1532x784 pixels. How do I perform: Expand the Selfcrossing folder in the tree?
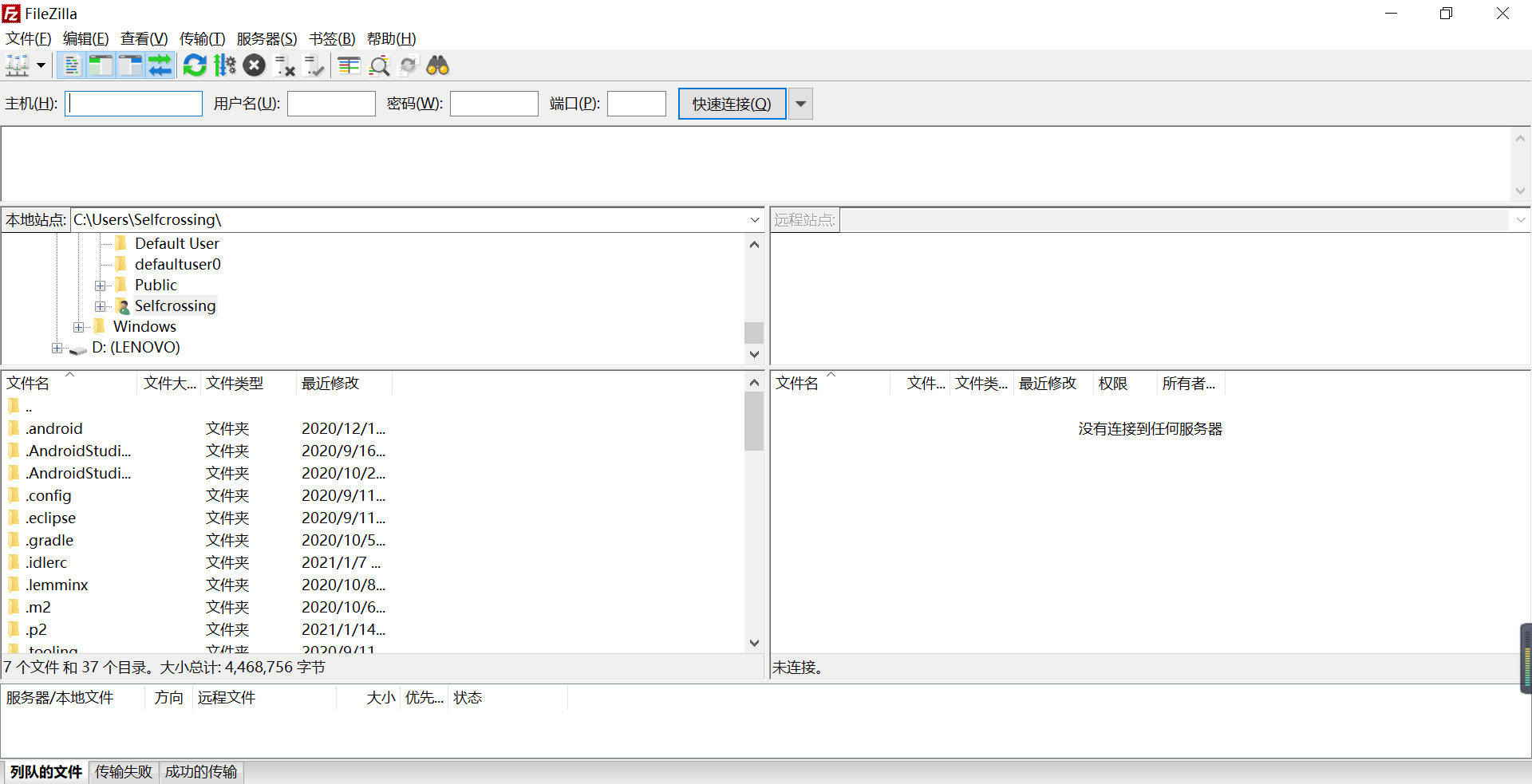coord(100,306)
